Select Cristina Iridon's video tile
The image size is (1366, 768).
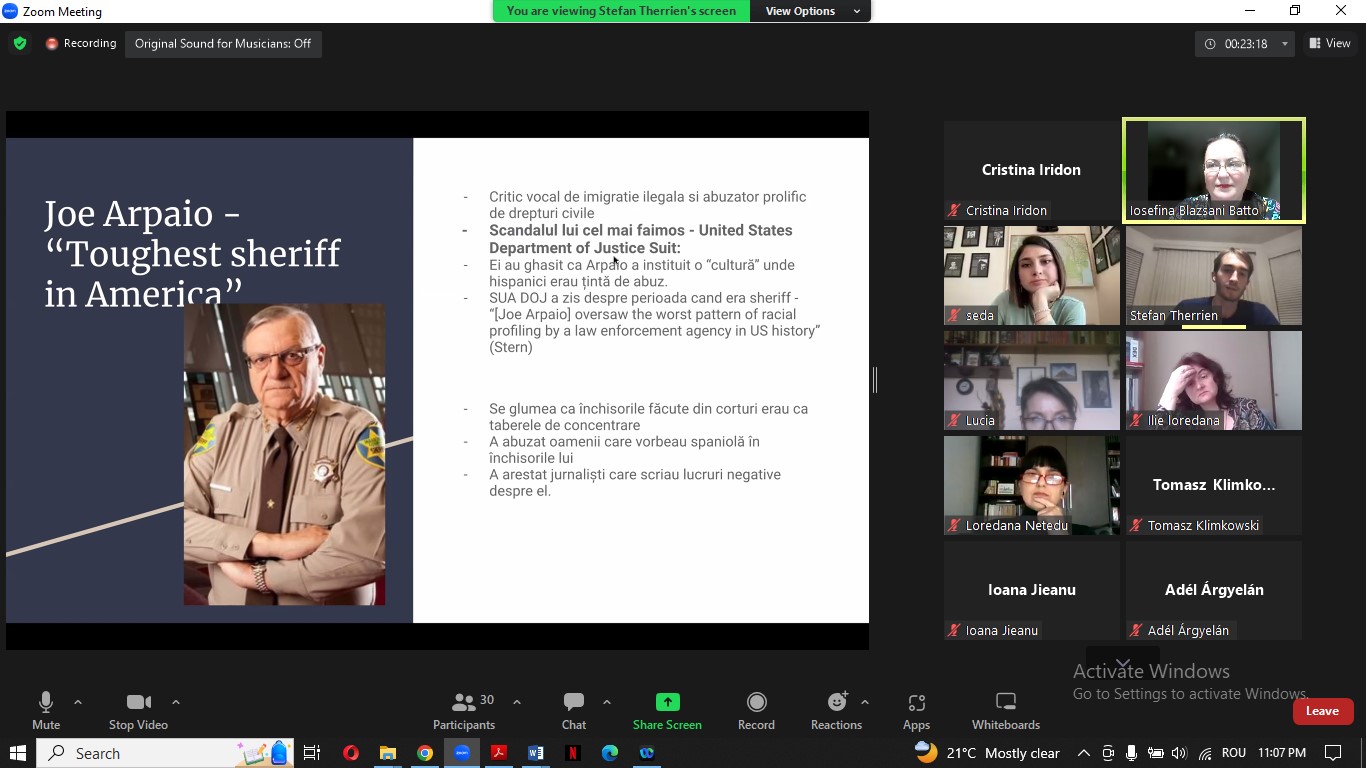(1031, 170)
